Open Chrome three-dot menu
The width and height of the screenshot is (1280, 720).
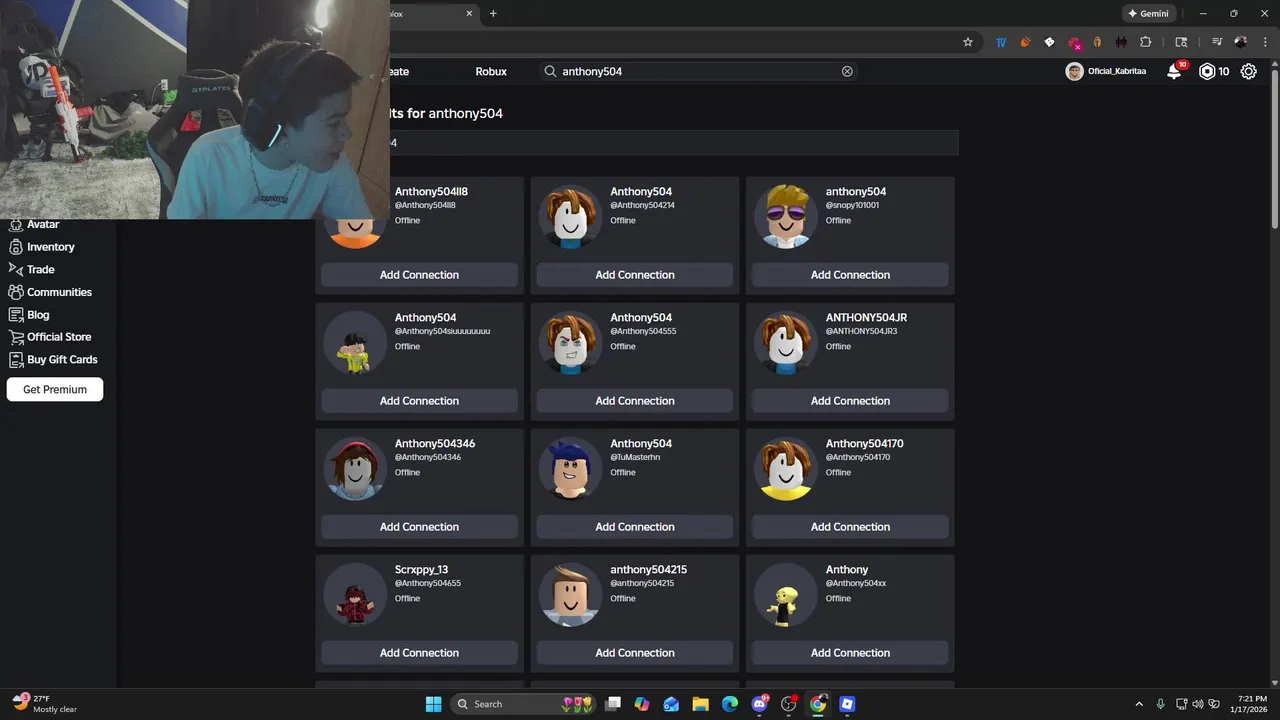(x=1263, y=42)
